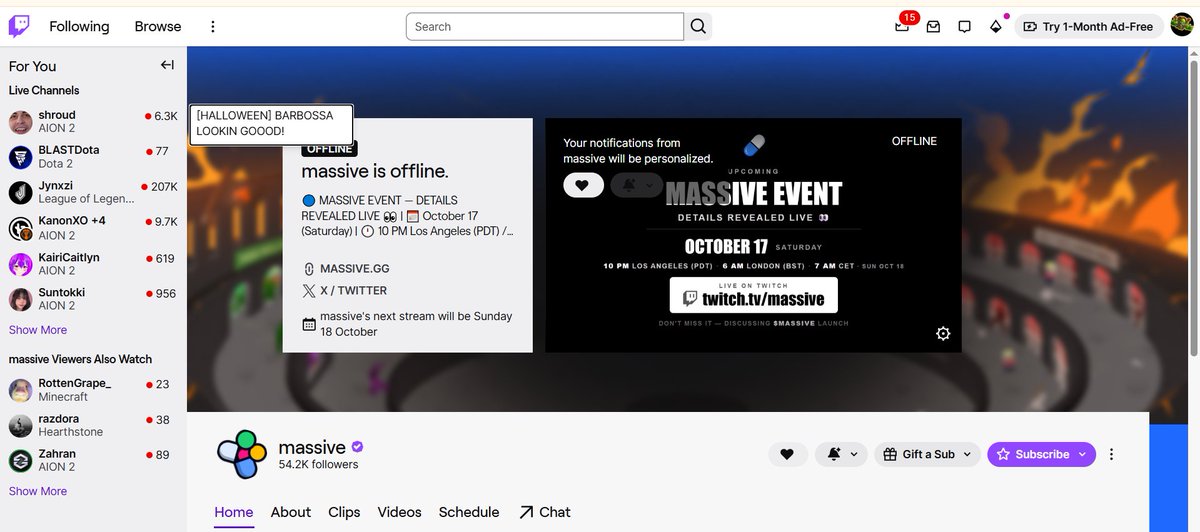Open KairiCaitlyn channel avatar
Screen dimensions: 1200x532
point(21,264)
